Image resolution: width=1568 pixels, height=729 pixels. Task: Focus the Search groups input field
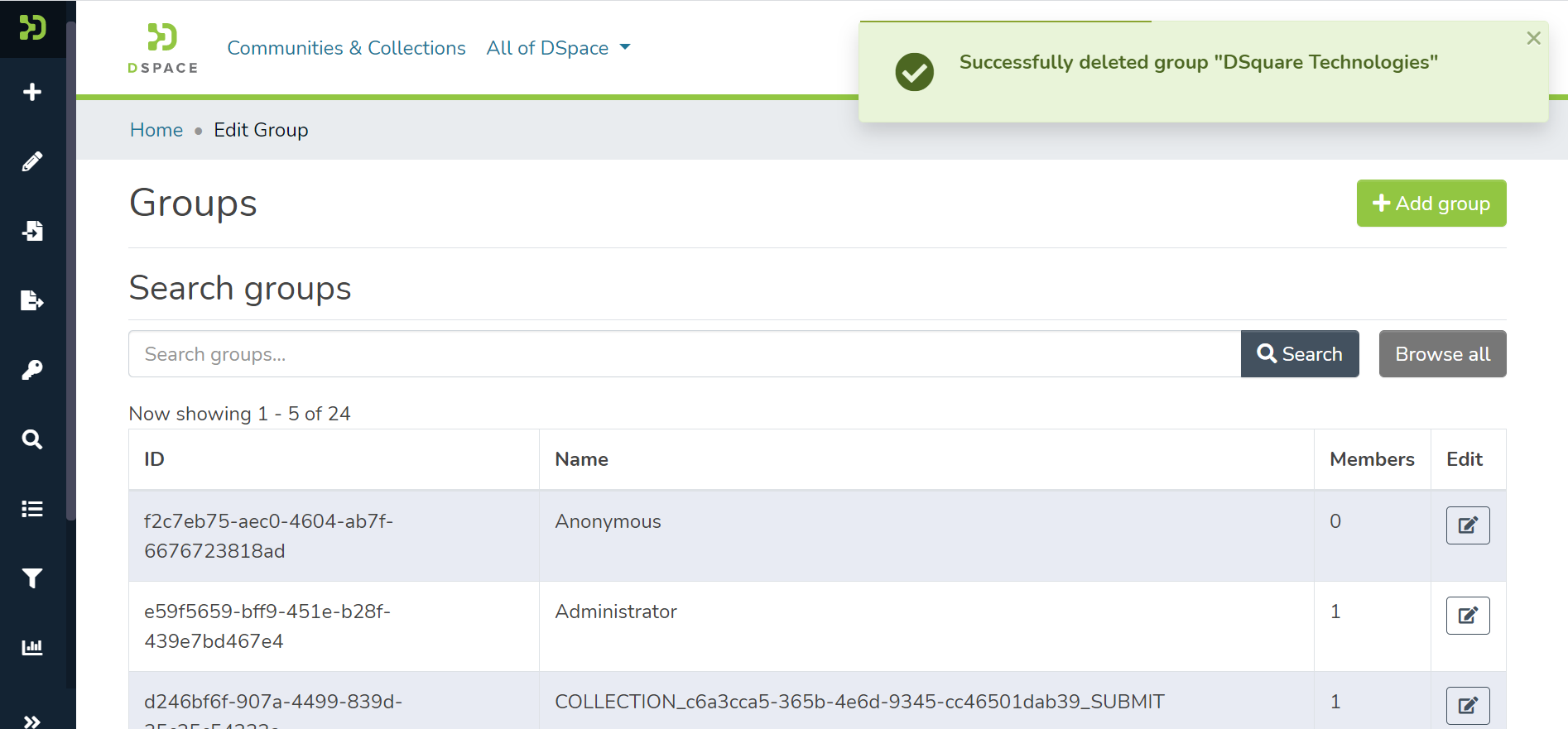[x=684, y=354]
